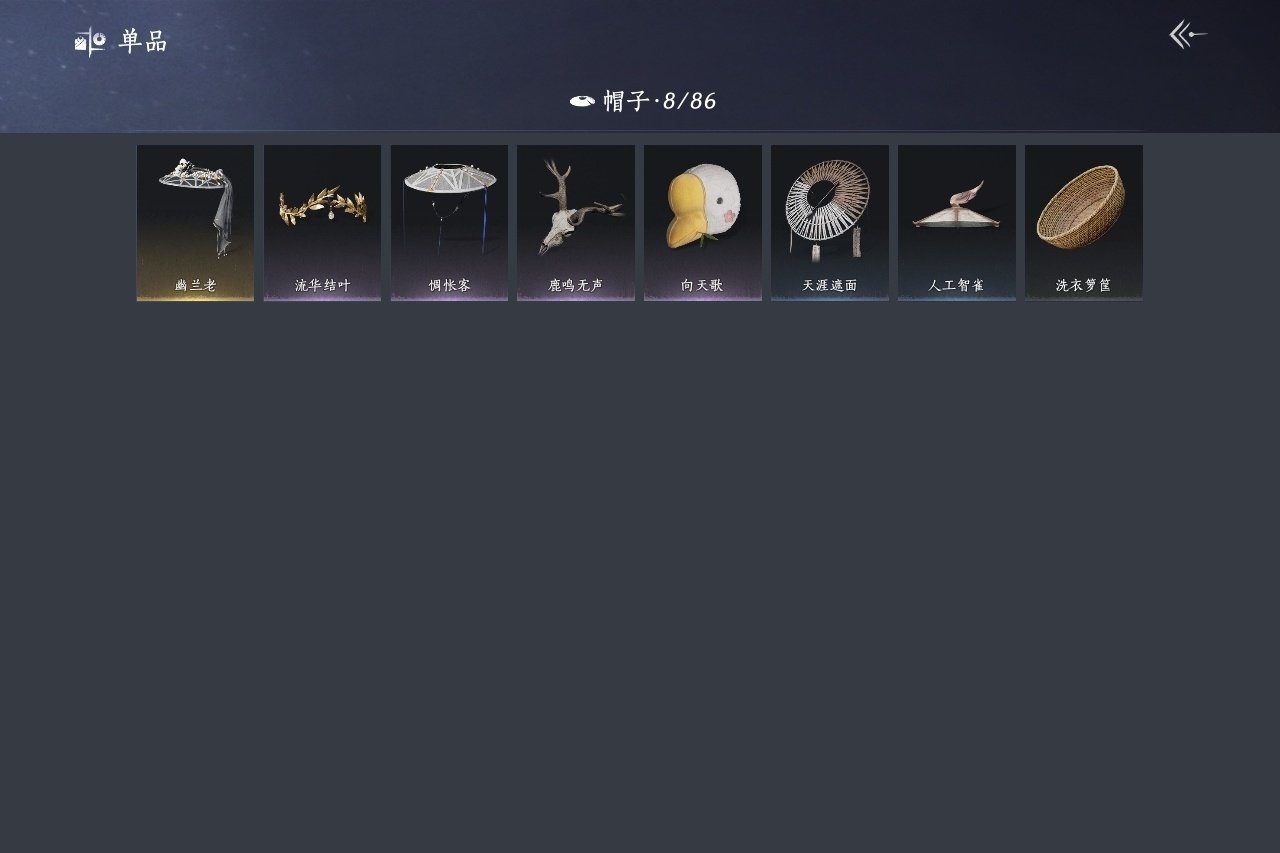1280x853 pixels.
Task: Click the hat category icon beside 帽子
Action: (582, 101)
